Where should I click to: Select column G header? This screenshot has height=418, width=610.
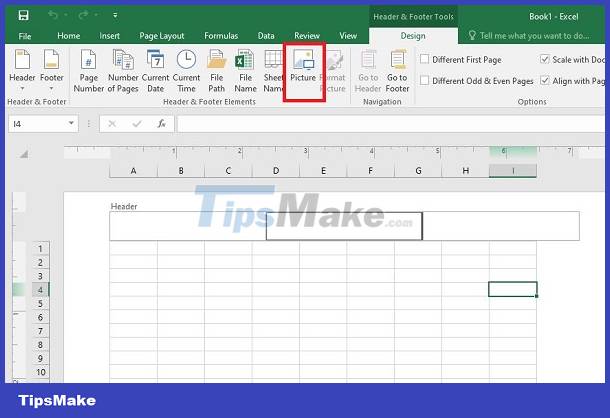418,170
